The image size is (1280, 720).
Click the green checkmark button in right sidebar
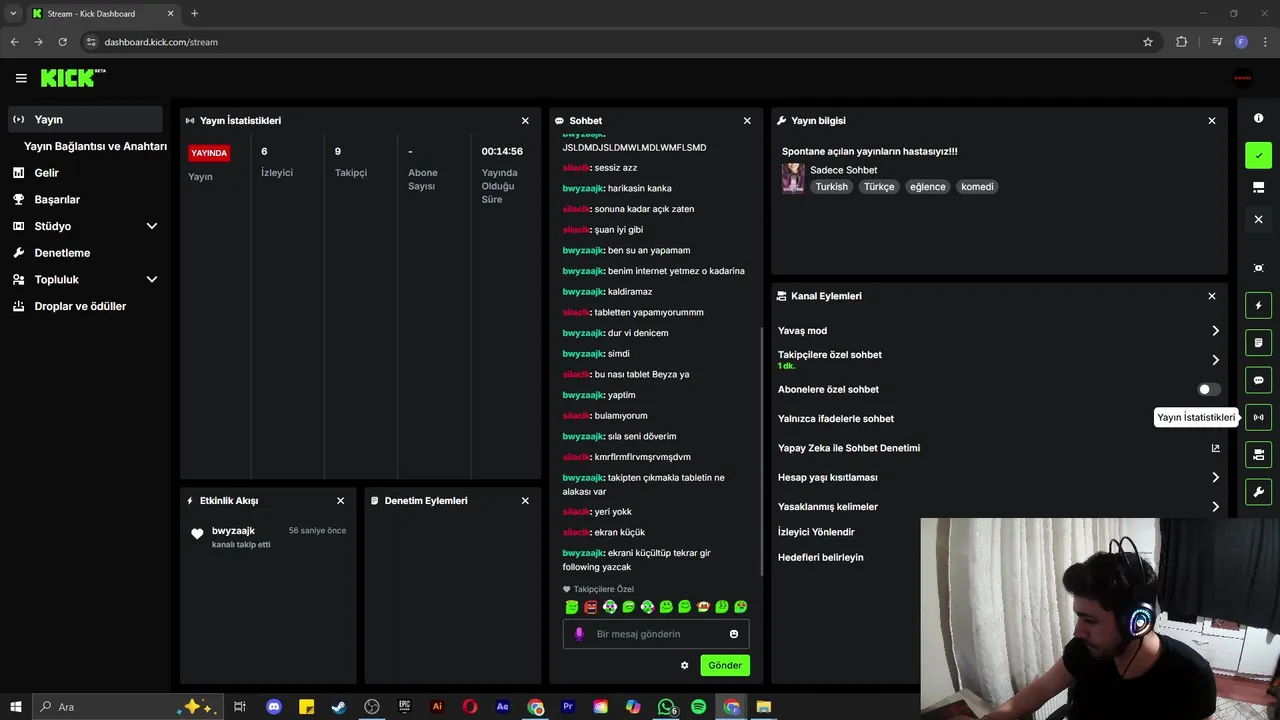pyautogui.click(x=1258, y=155)
